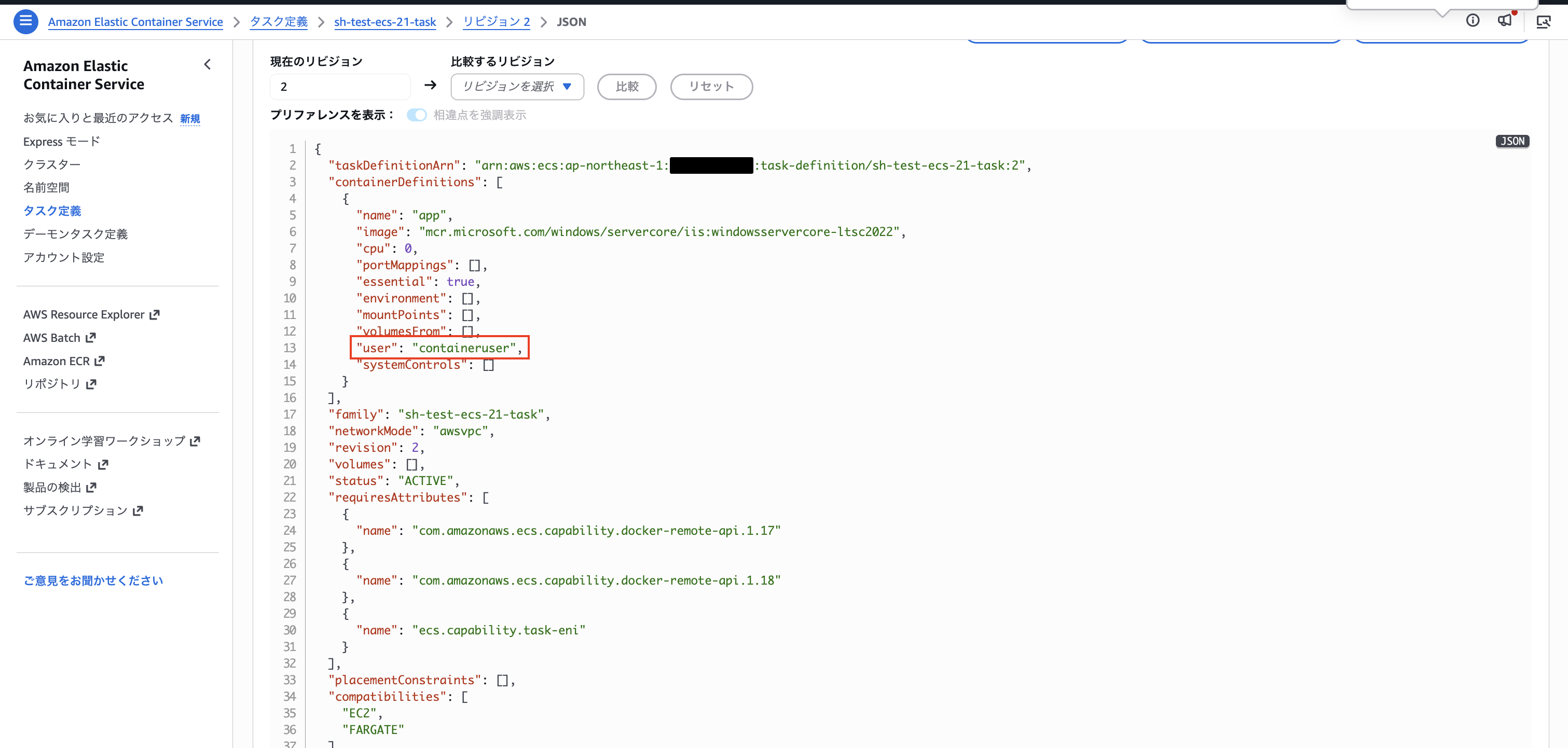This screenshot has height=748, width=1568.
Task: Open タスク定義 breadcrumb link
Action: point(279,22)
